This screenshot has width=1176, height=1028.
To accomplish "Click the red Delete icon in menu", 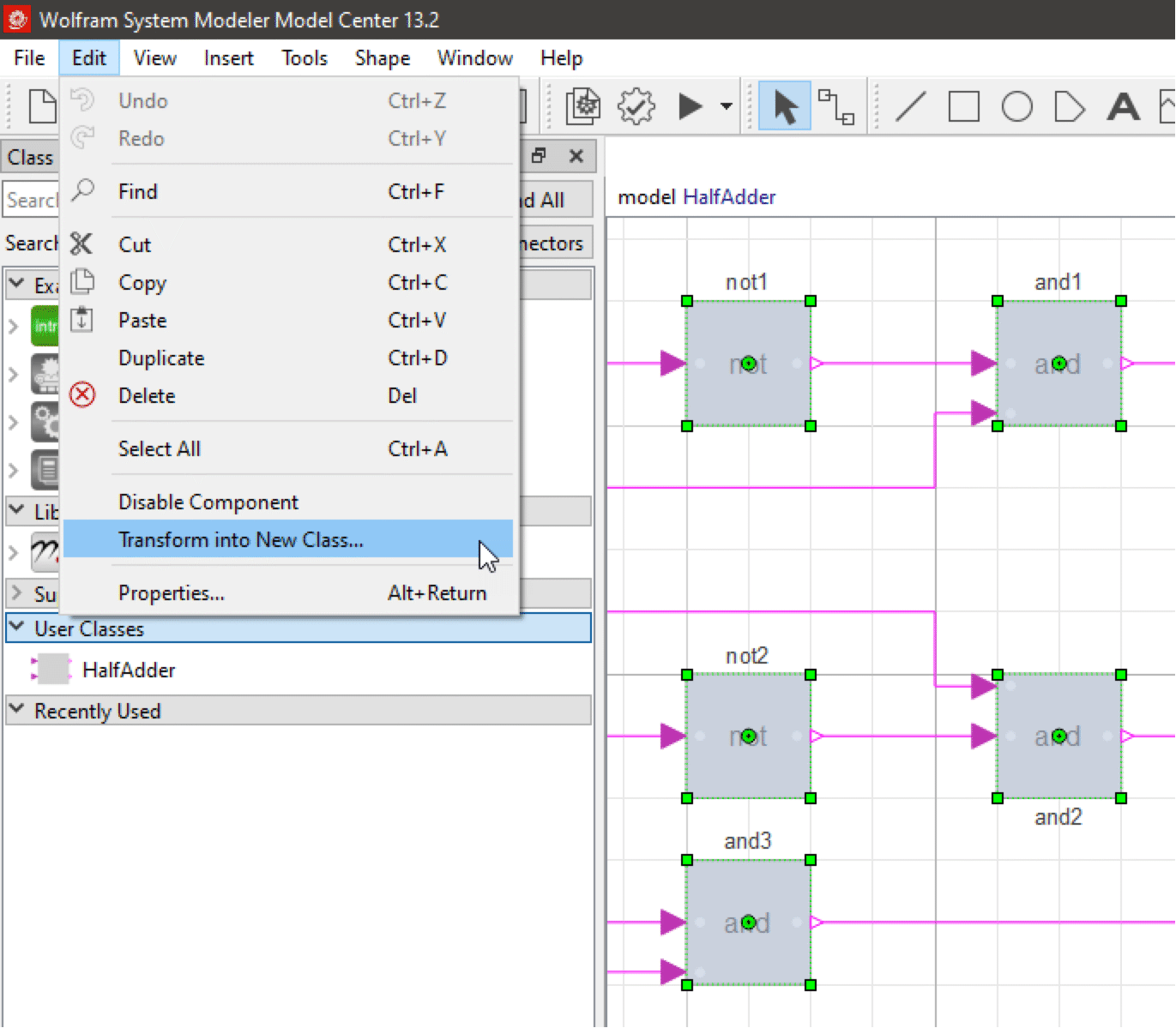I will pyautogui.click(x=82, y=394).
